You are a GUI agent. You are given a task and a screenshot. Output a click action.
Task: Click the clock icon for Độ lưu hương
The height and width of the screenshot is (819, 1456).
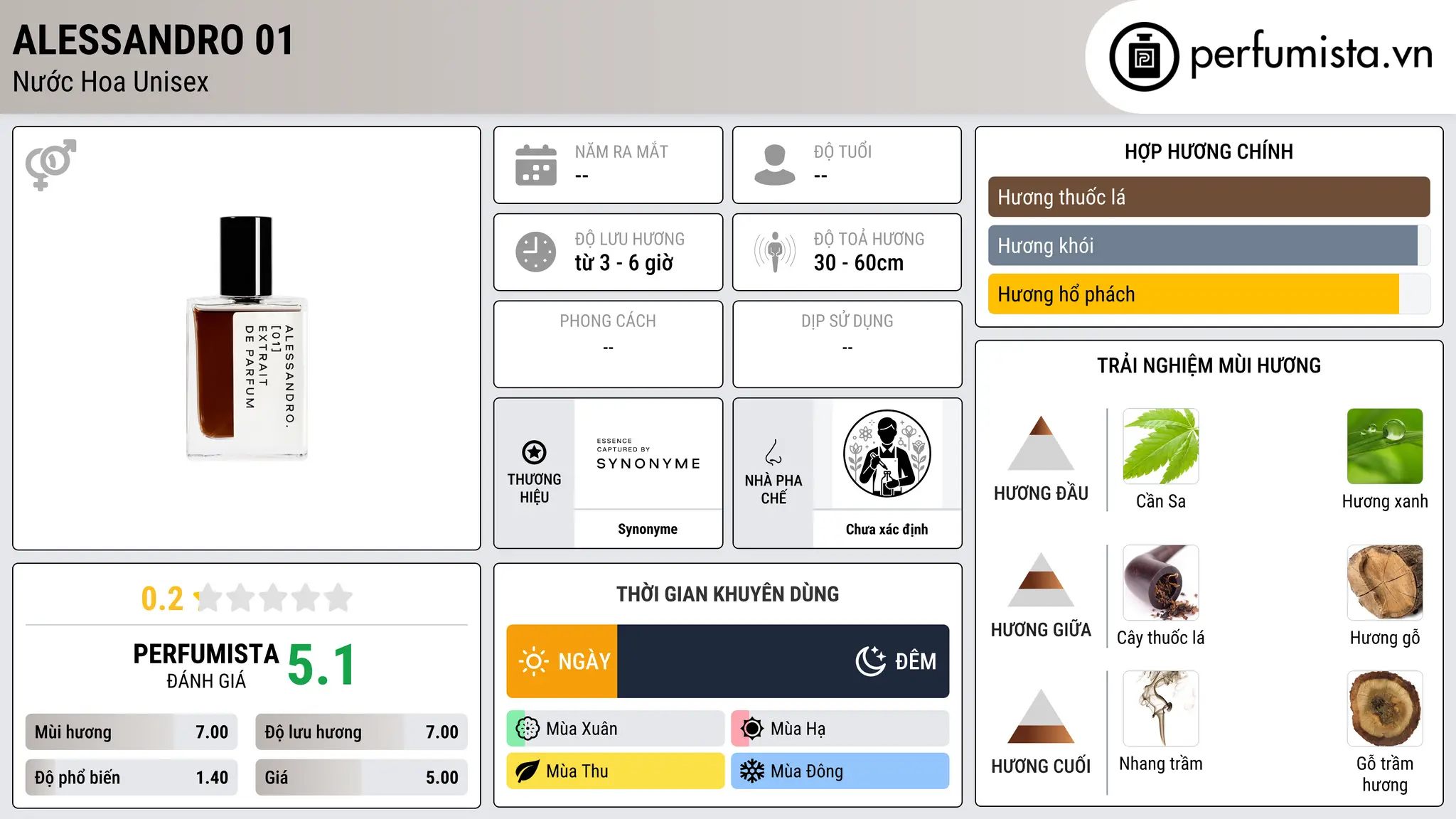pos(536,252)
